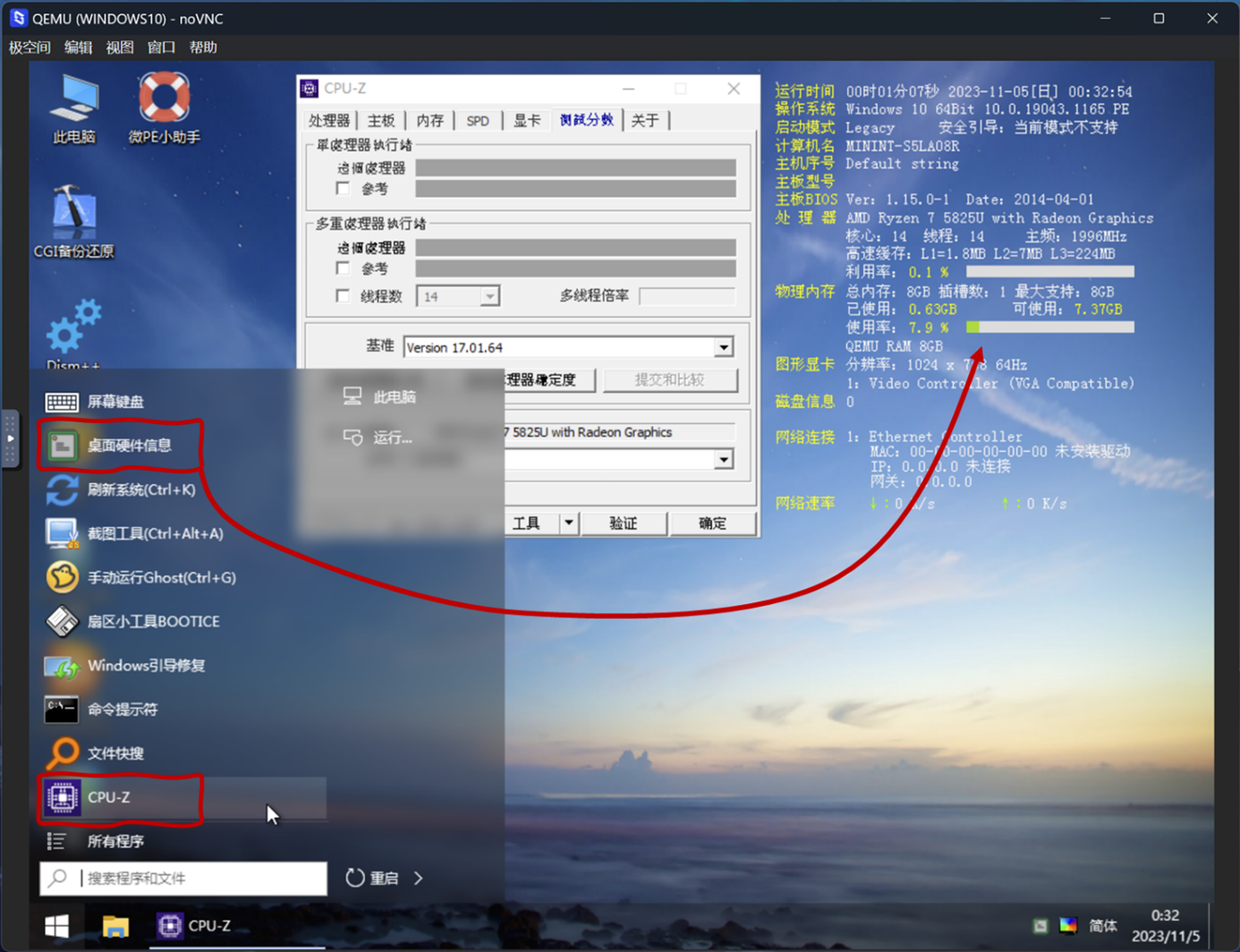The width and height of the screenshot is (1240, 952).
Task: Open File Explorer from taskbar
Action: coord(115,926)
